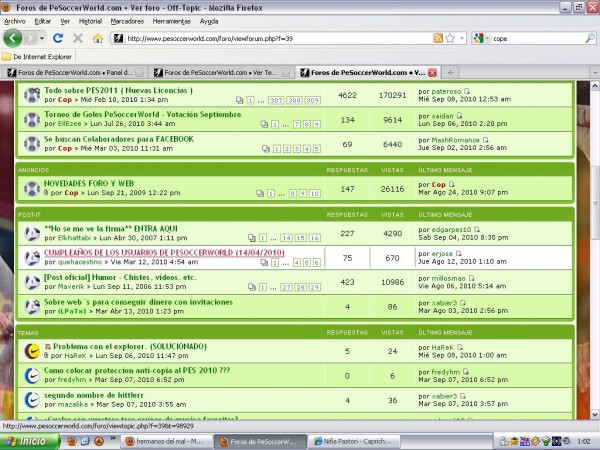This screenshot has height=450, width=600.
Task: View last post icon next to erjose
Action: pos(458,253)
